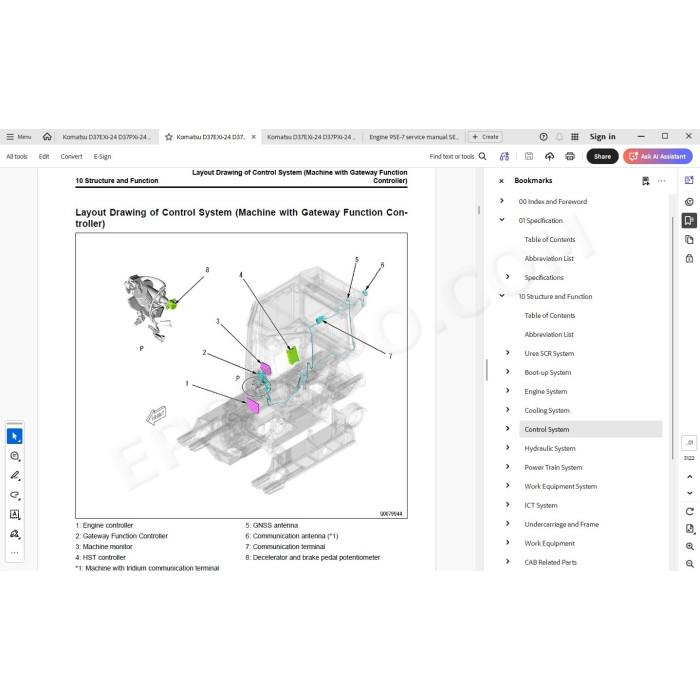Expand the Control System bookmark

coord(508,429)
